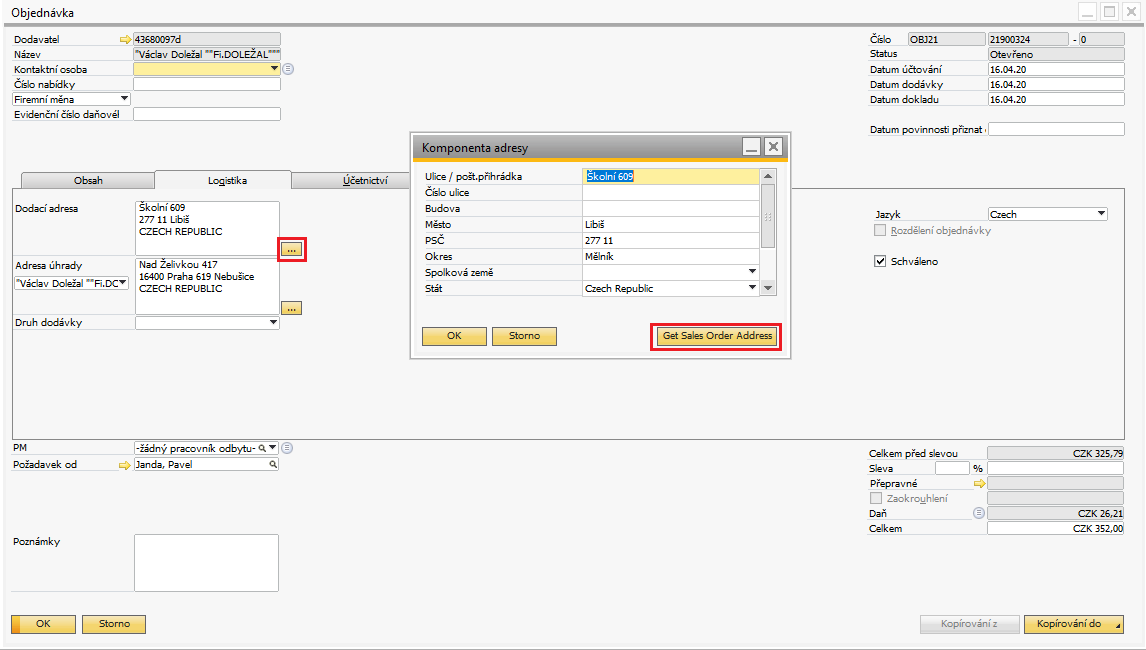Confirm address dialog with OK
The height and width of the screenshot is (650, 1146).
tap(455, 336)
